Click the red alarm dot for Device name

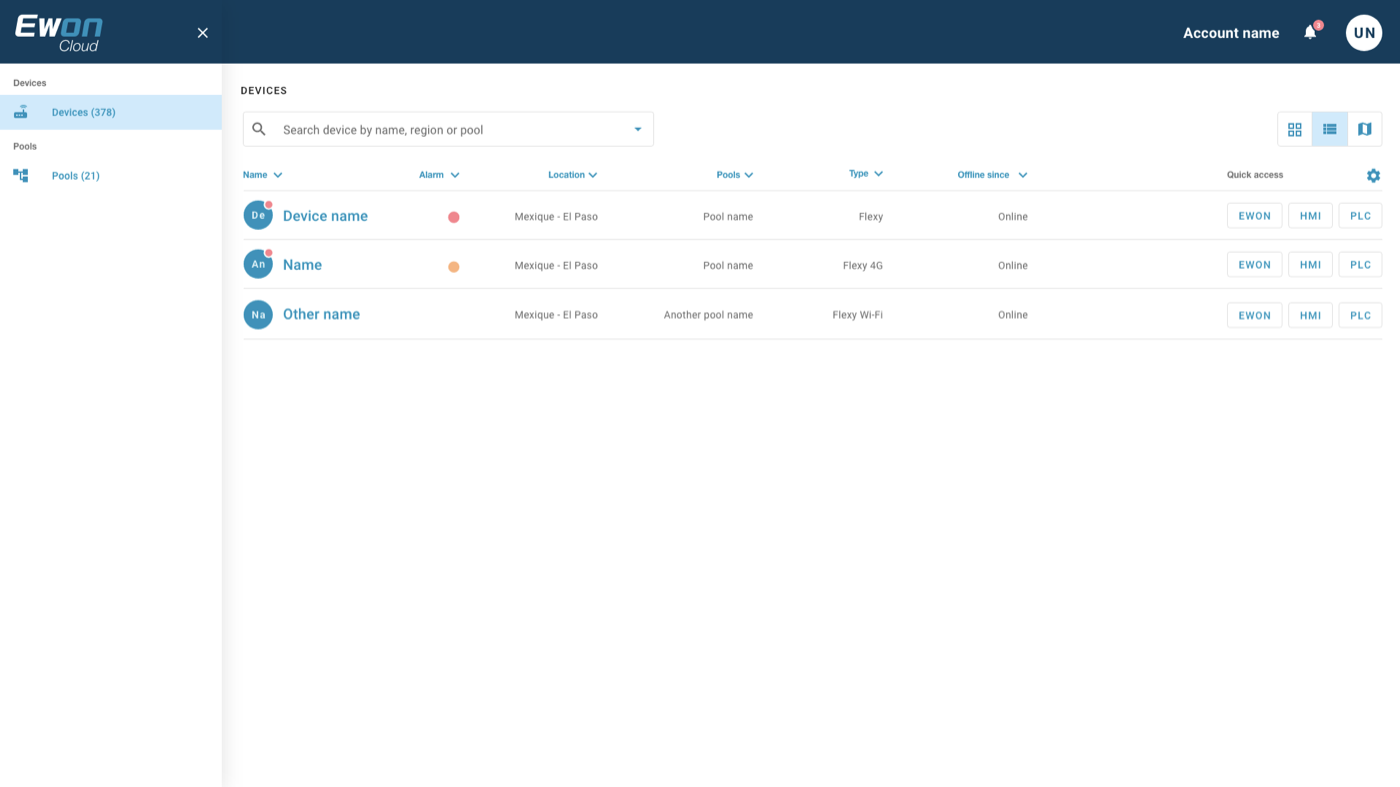[x=454, y=217]
